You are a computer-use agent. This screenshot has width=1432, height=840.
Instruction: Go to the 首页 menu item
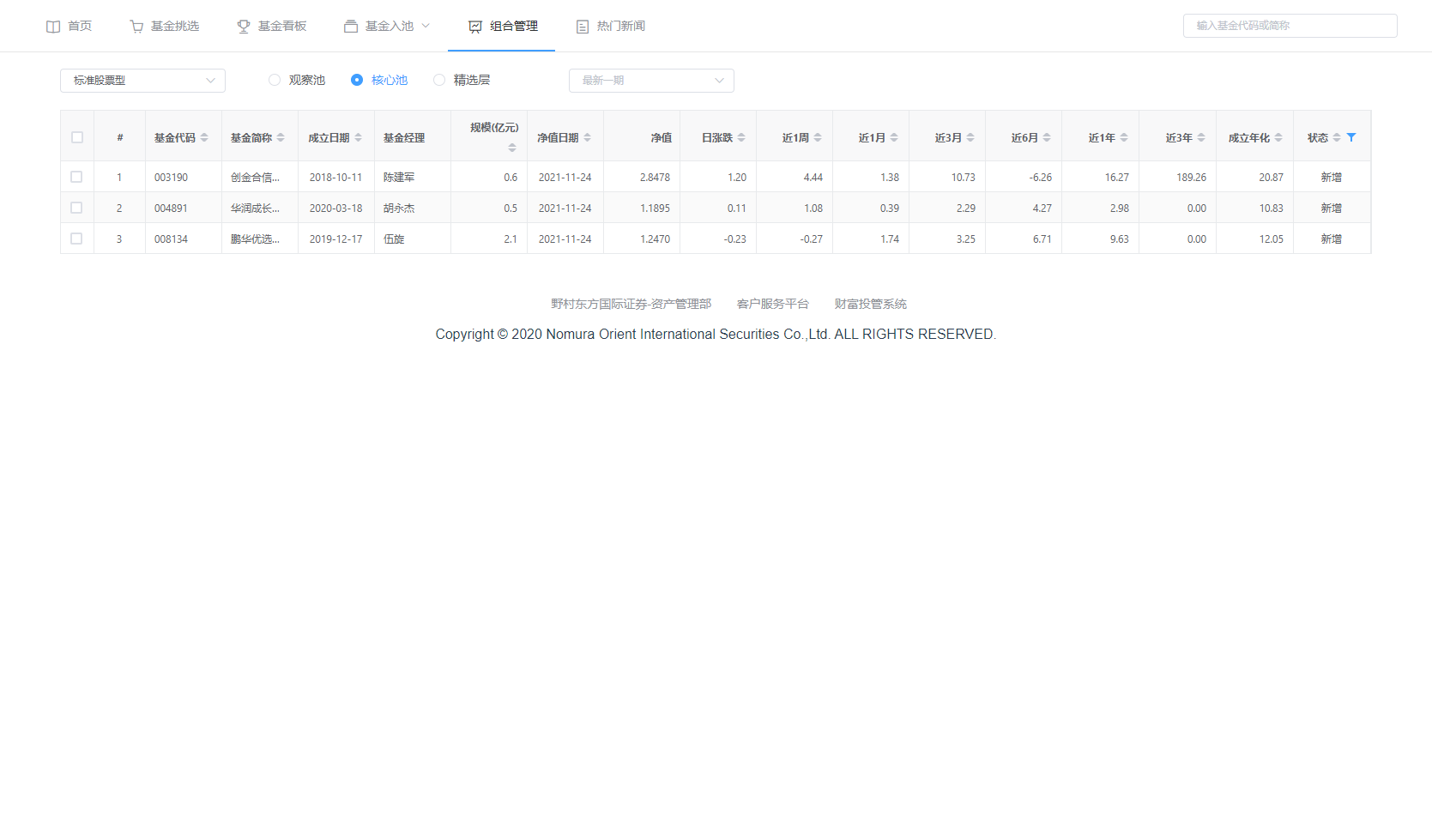click(69, 26)
